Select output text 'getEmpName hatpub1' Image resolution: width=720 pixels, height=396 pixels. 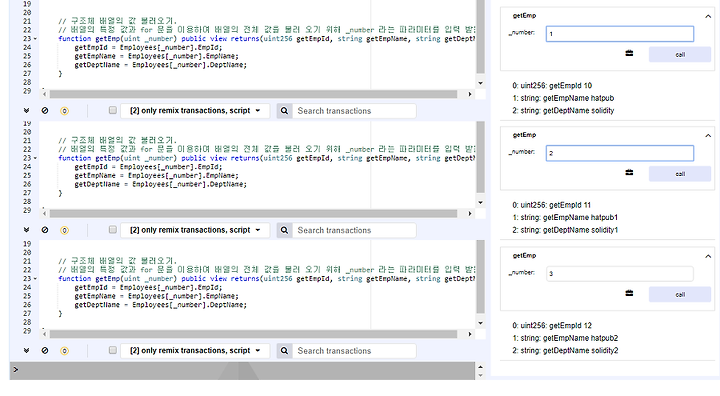coord(580,217)
